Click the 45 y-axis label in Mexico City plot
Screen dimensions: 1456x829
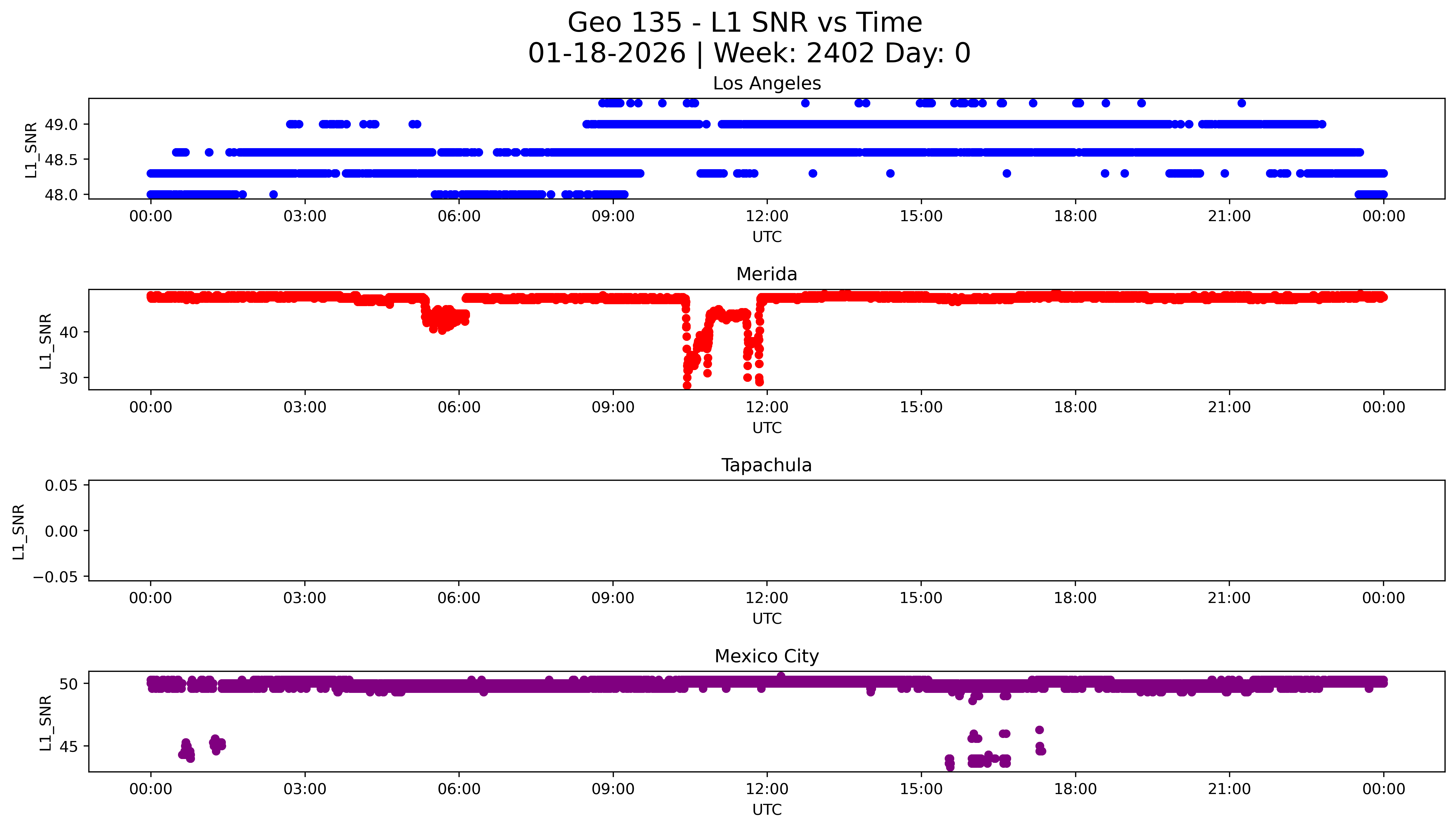coord(68,746)
